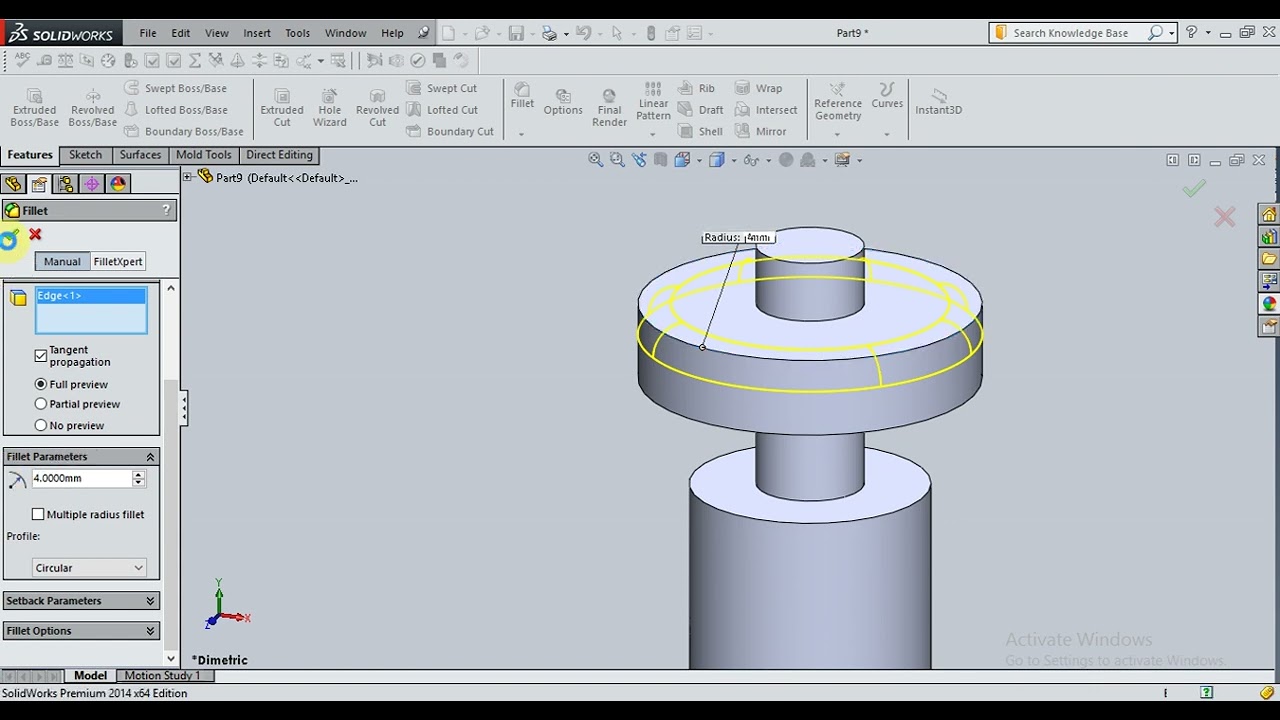Choose Lofted Boss/Base feature
The image size is (1280, 720).
click(x=175, y=110)
